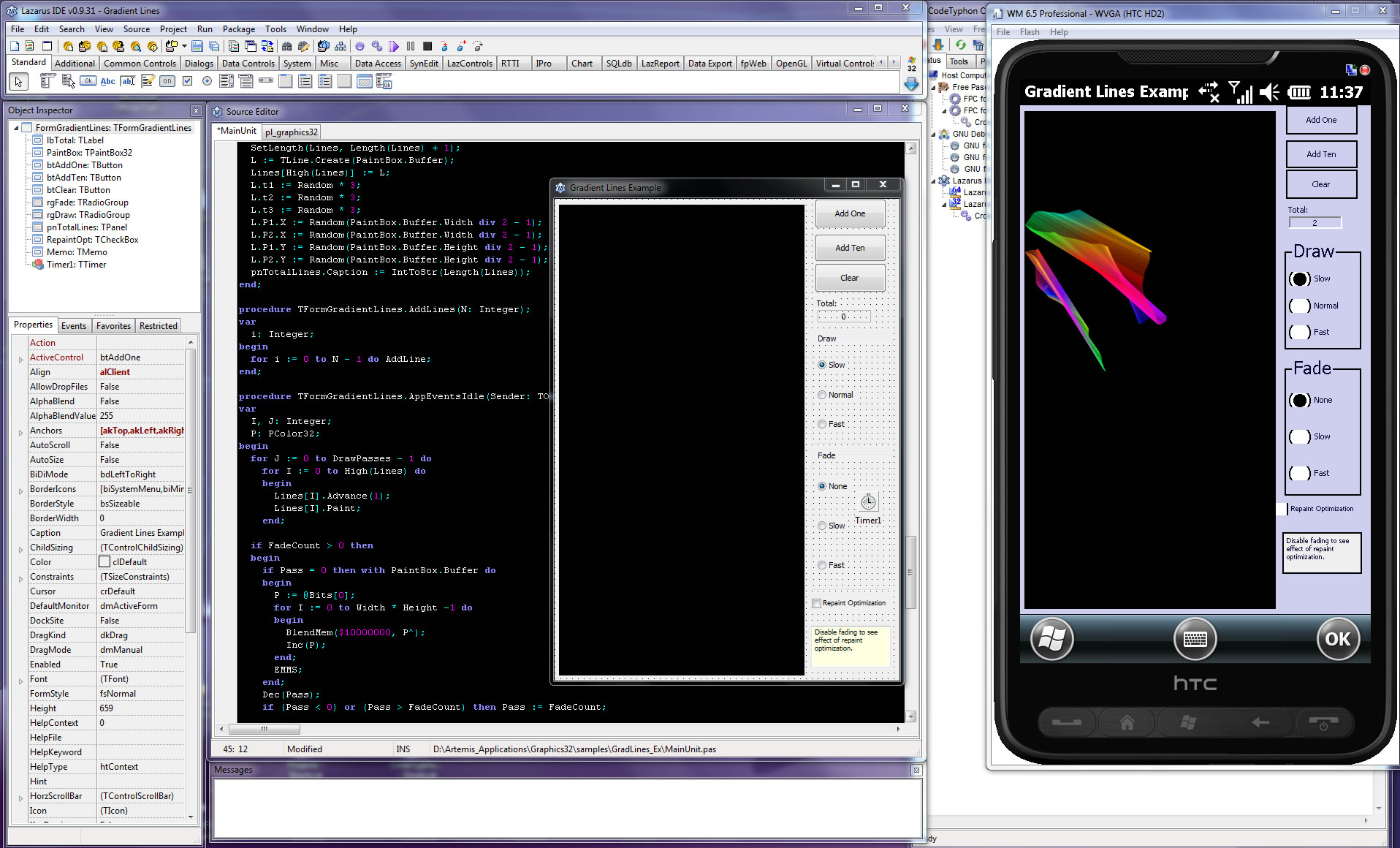The width and height of the screenshot is (1400, 848).
Task: Click the Save All icon
Action: pos(214,46)
